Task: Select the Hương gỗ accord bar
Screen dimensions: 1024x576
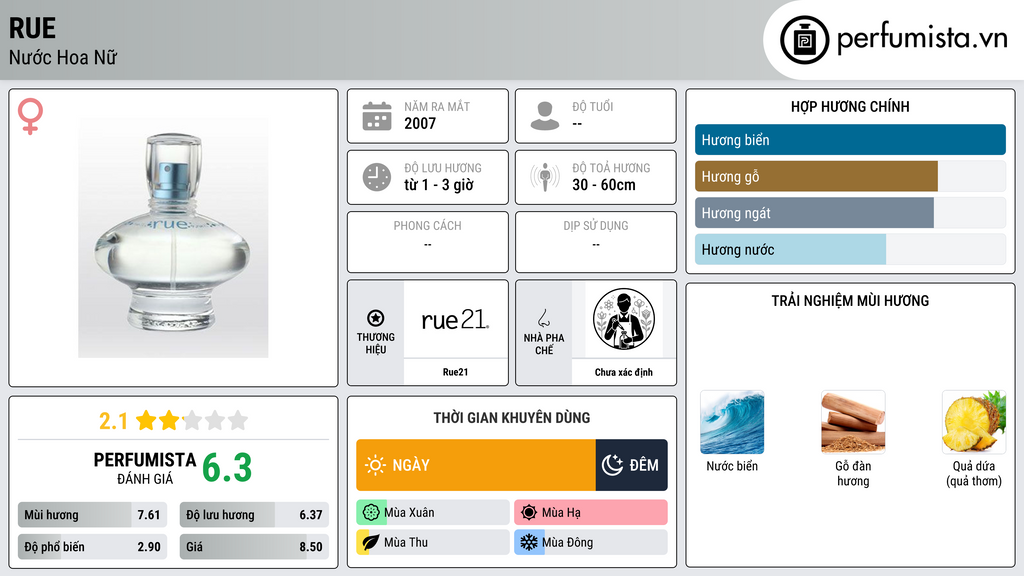Action: 850,176
